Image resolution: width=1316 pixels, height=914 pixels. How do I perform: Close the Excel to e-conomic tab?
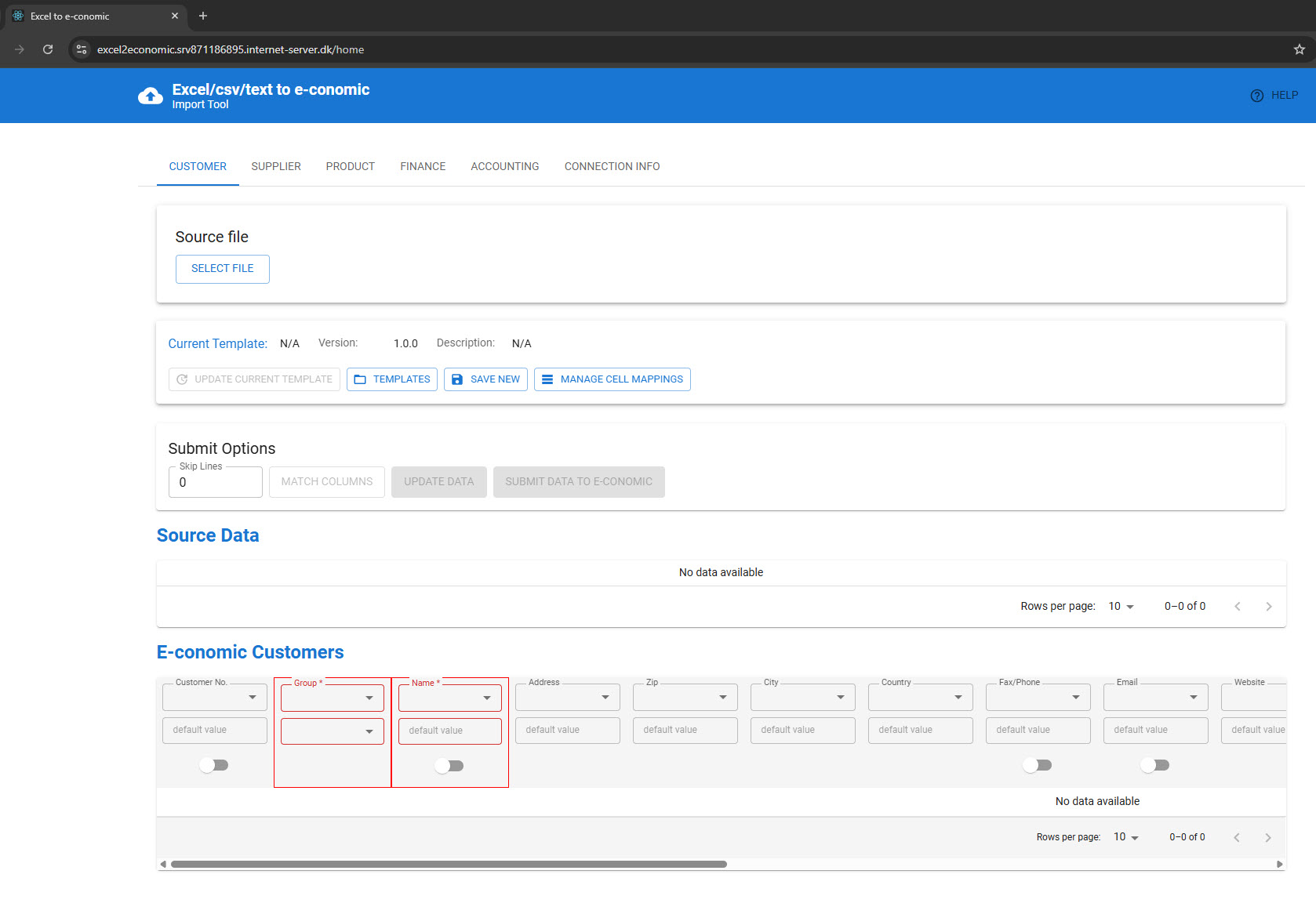click(x=175, y=16)
